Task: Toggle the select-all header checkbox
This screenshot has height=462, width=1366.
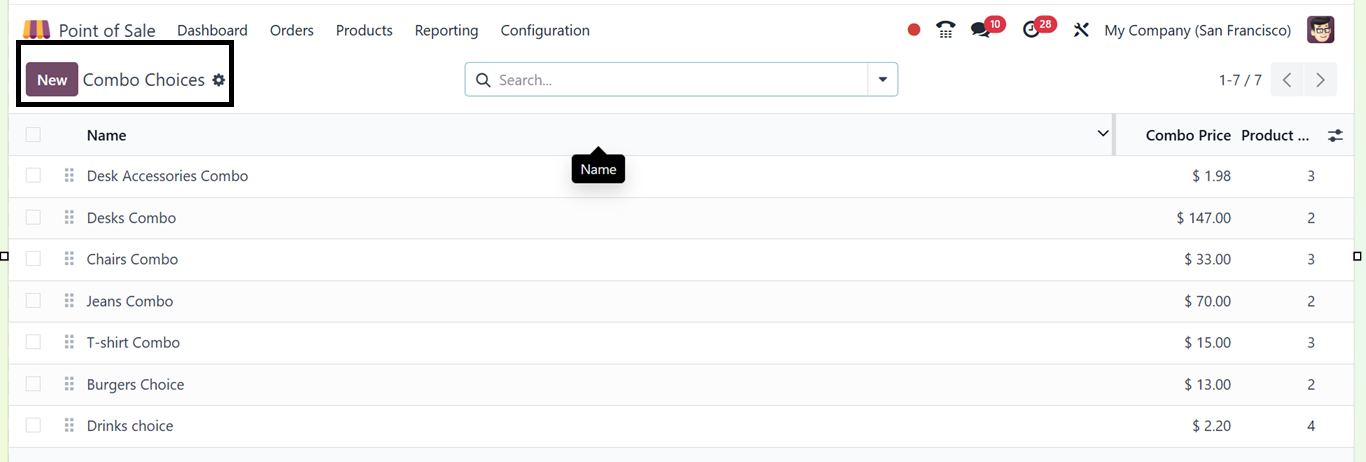Action: click(33, 135)
